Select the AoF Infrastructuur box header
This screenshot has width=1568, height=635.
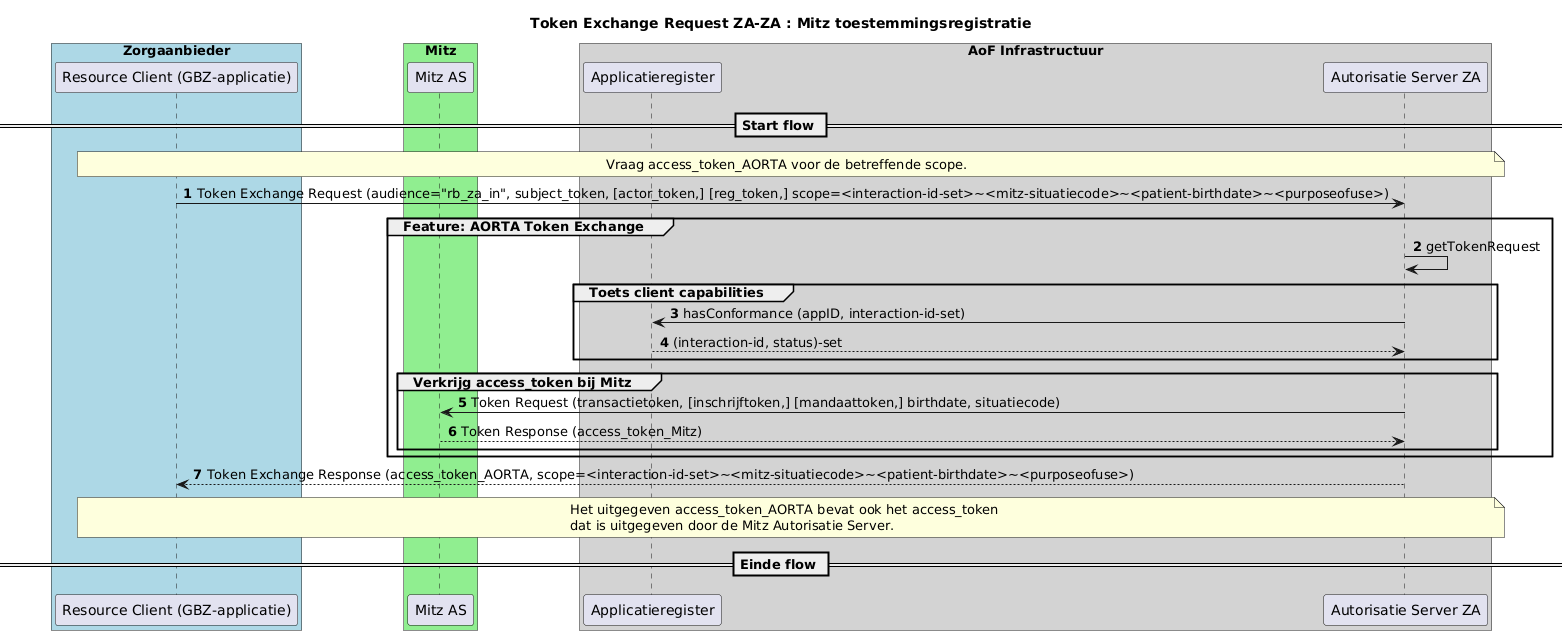1035,50
